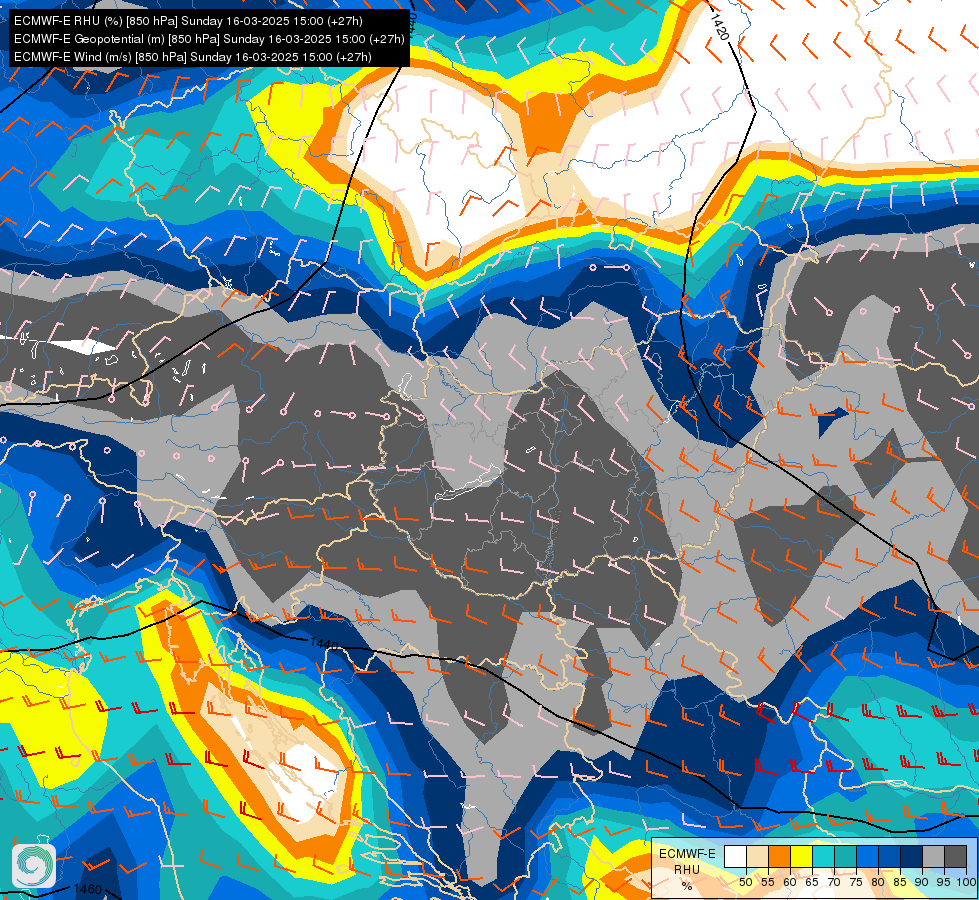Click the legend value '60'

point(790,882)
